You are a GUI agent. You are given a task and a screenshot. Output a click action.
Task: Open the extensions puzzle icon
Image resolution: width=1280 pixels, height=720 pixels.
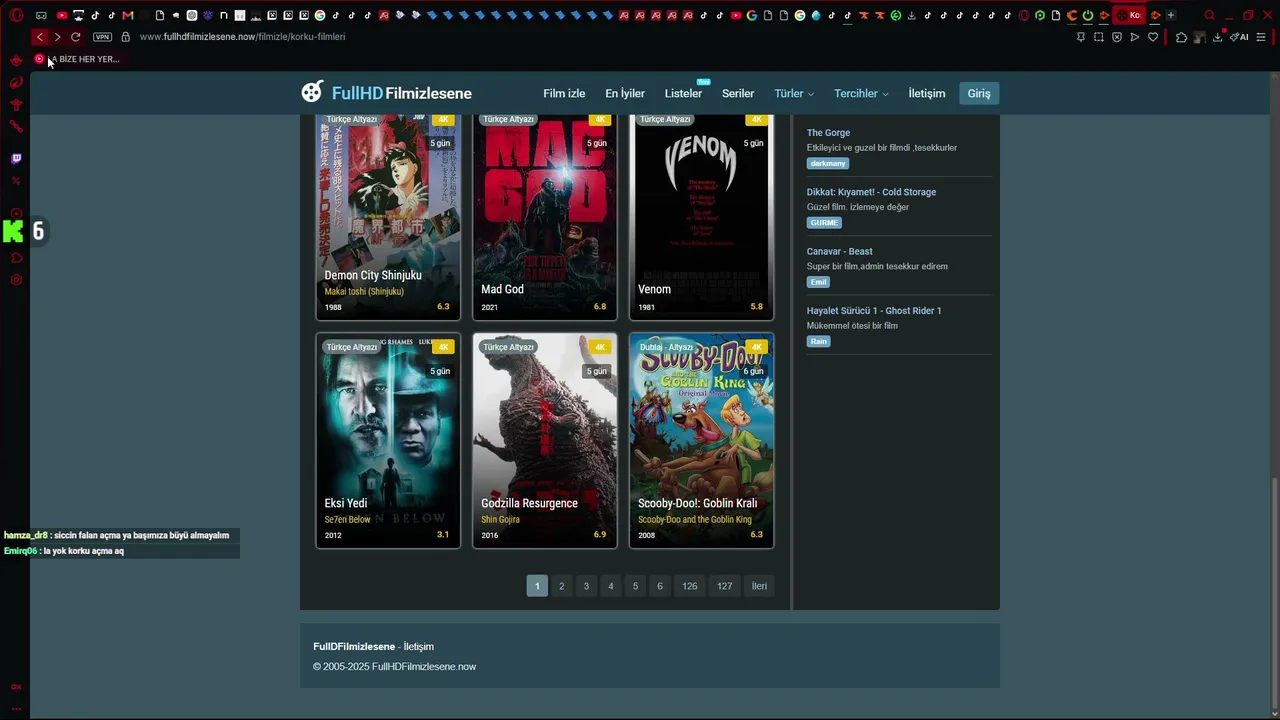(1181, 37)
